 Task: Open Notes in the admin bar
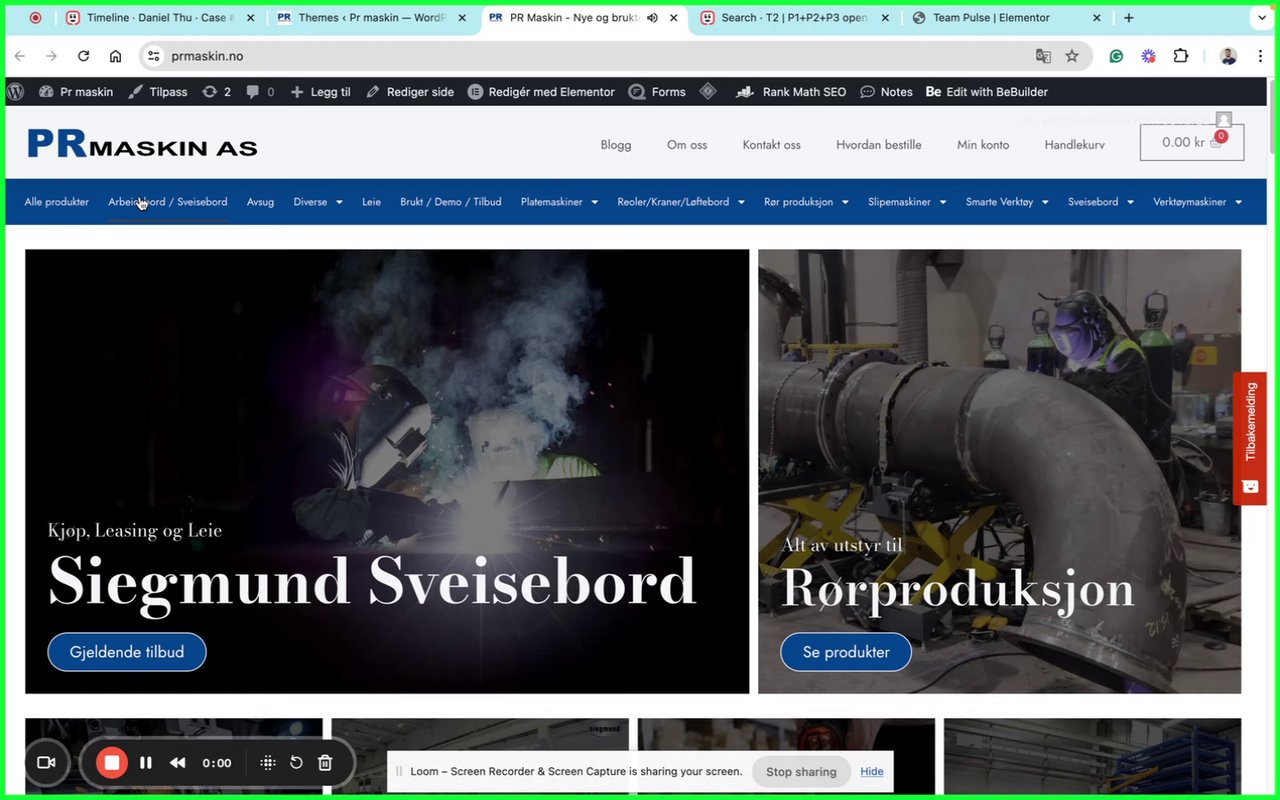(x=886, y=91)
